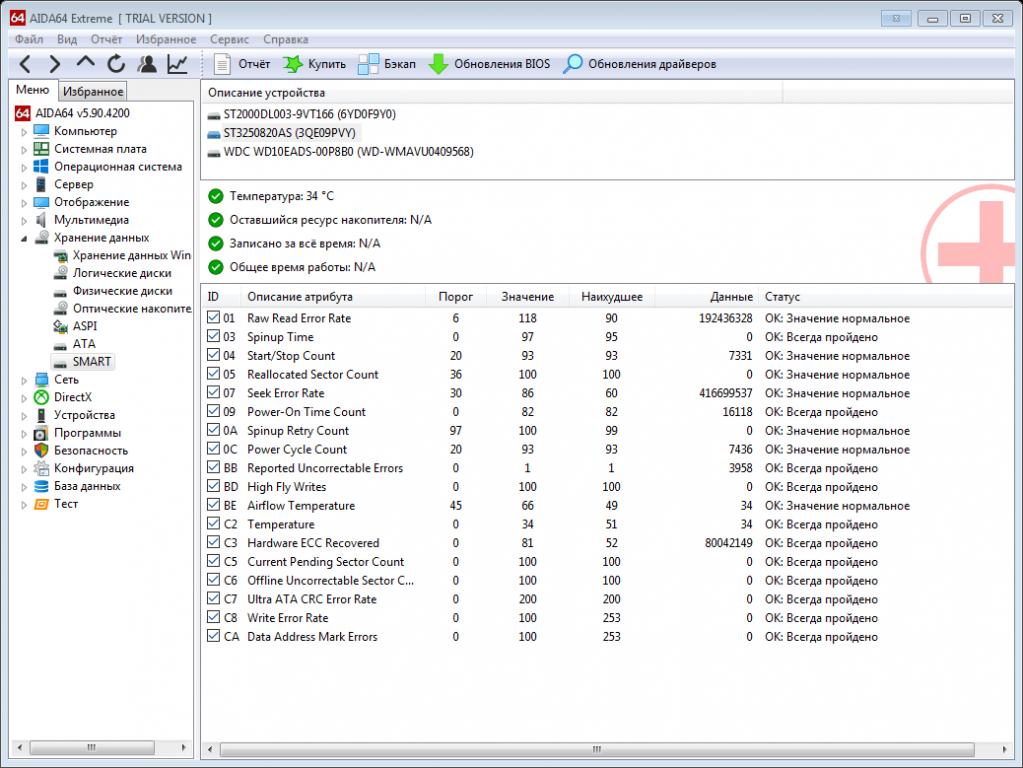Image resolution: width=1023 pixels, height=768 pixels.
Task: Click the Программы icon in the tree
Action: [41, 433]
